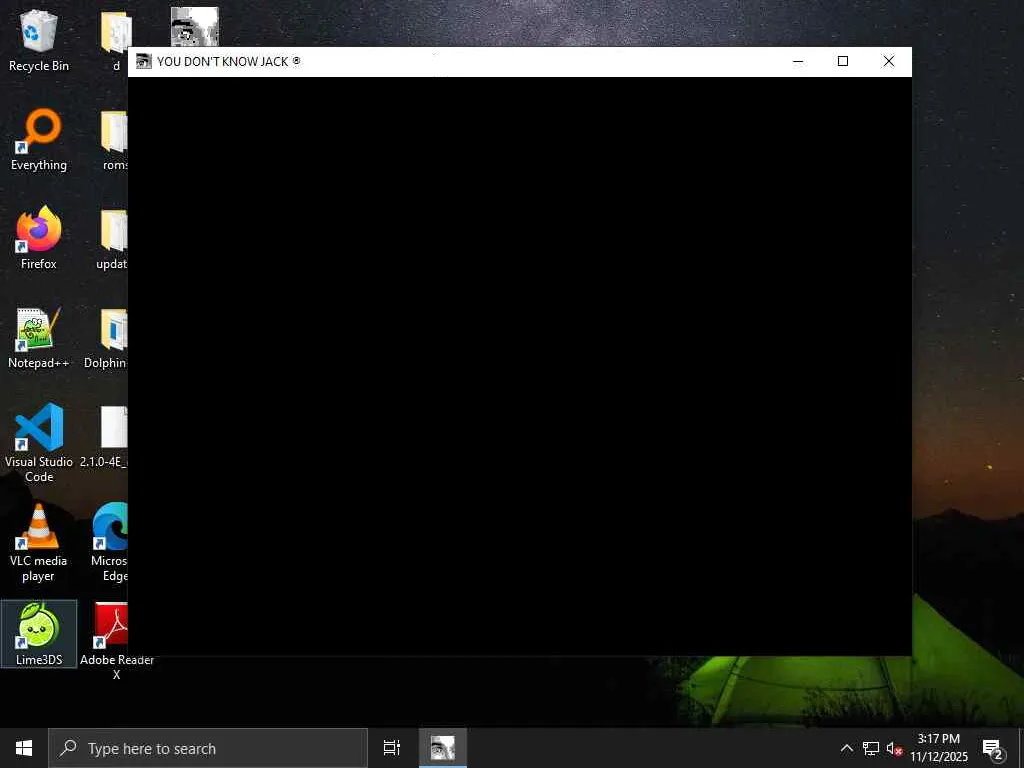1024x768 pixels.
Task: Select the roms folder icon
Action: coord(114,140)
